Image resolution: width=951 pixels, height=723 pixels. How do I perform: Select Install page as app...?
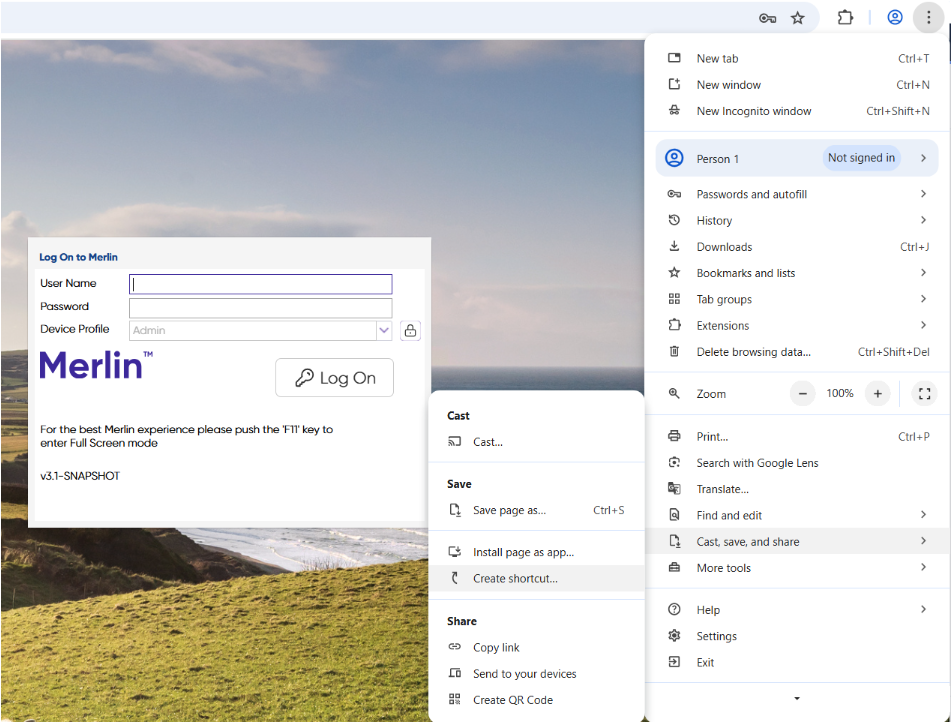coord(536,552)
